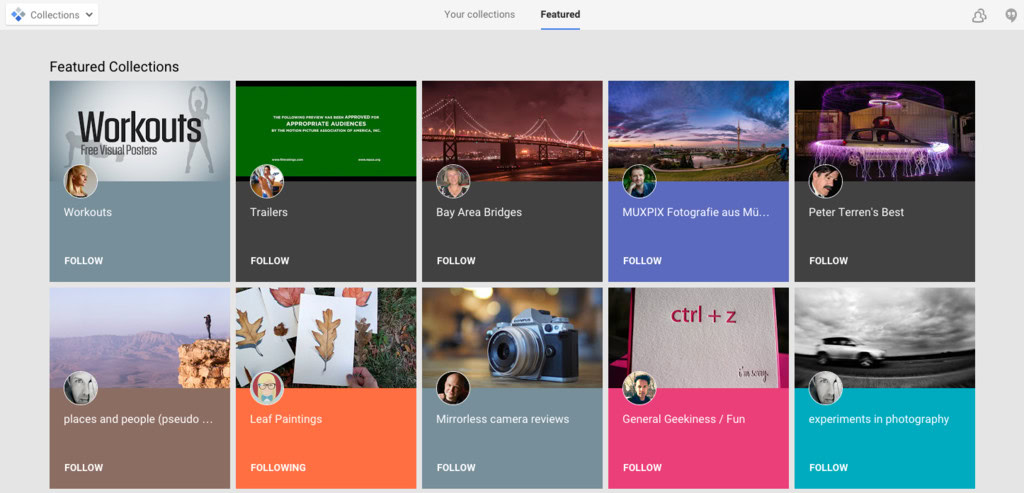
Task: Follow the Trailers collection
Action: (x=270, y=261)
